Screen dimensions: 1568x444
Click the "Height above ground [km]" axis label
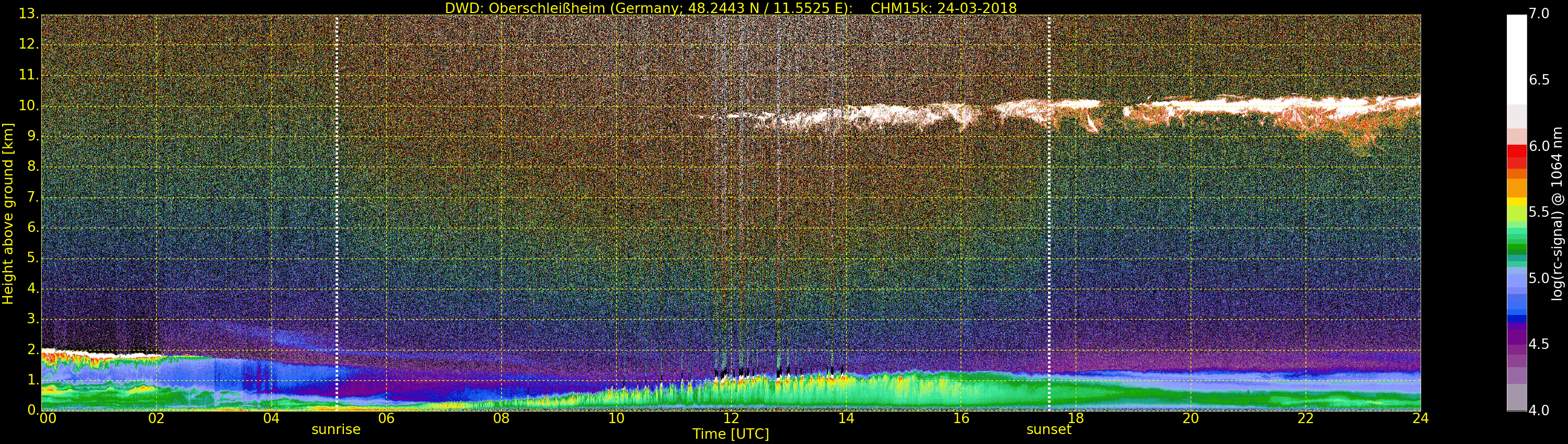8,213
